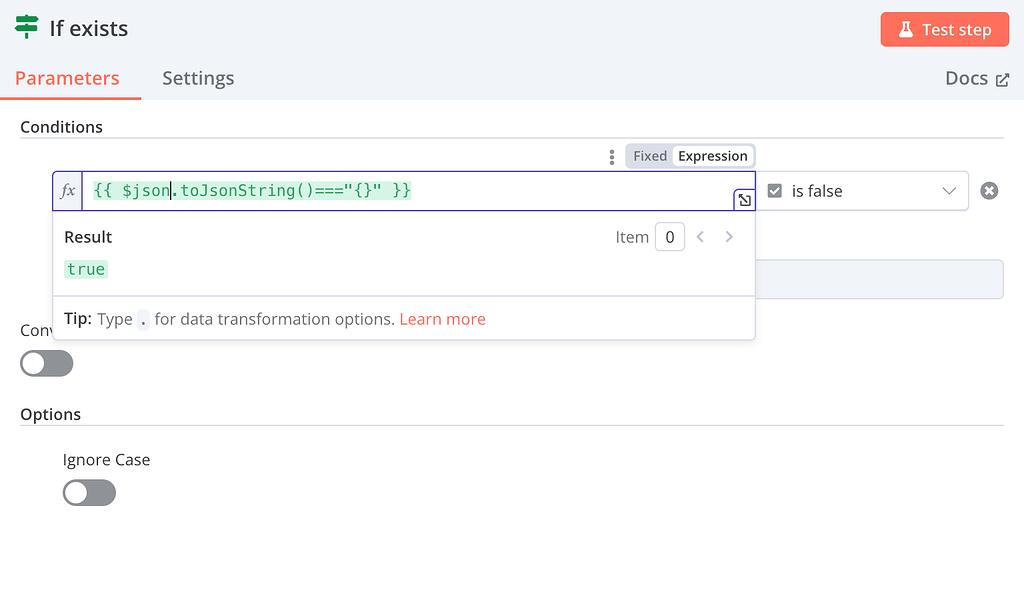
Task: Open the Learn more link
Action: point(442,319)
